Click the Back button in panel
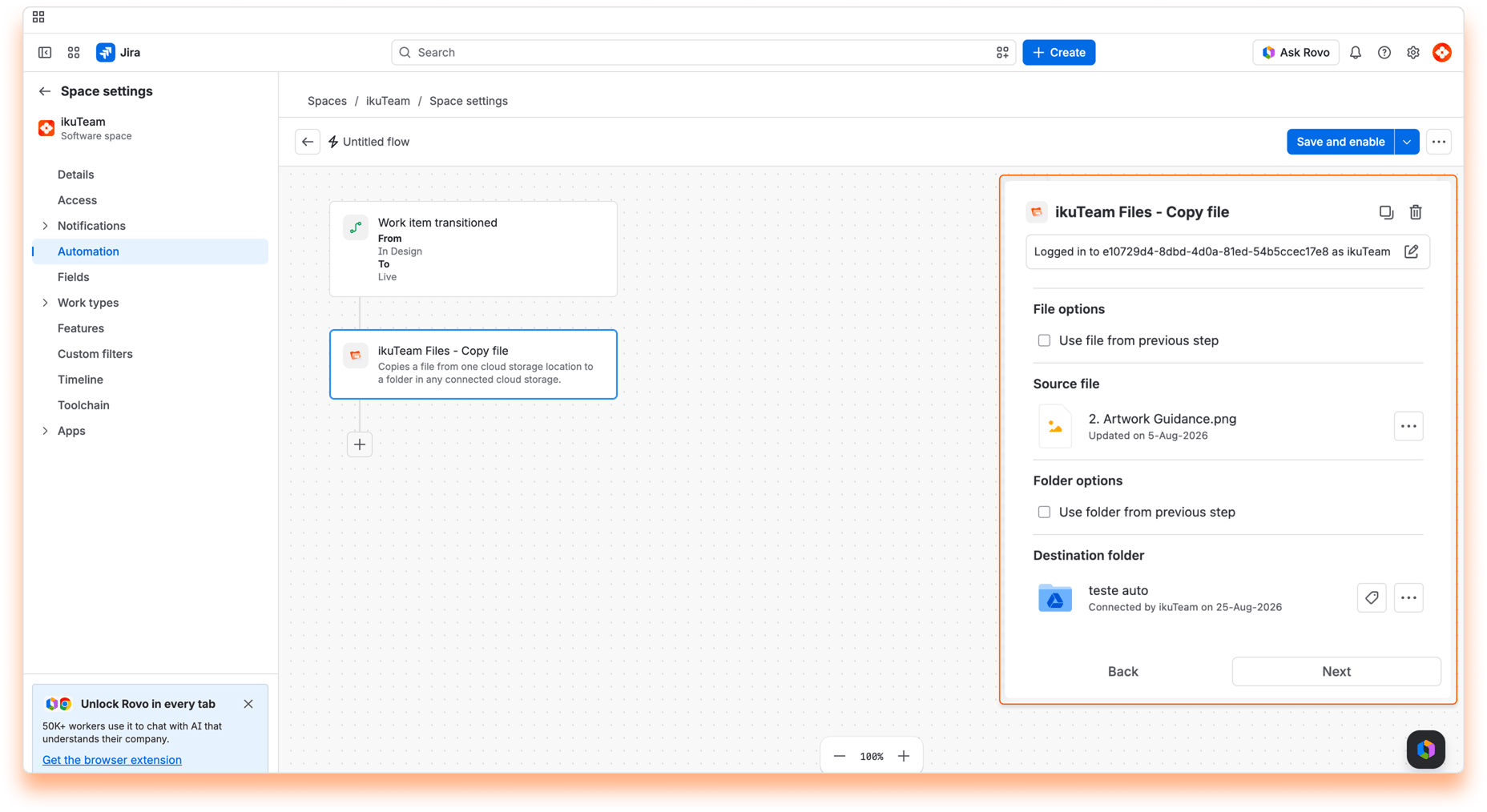Viewport: 1487px width, 812px height. point(1122,671)
